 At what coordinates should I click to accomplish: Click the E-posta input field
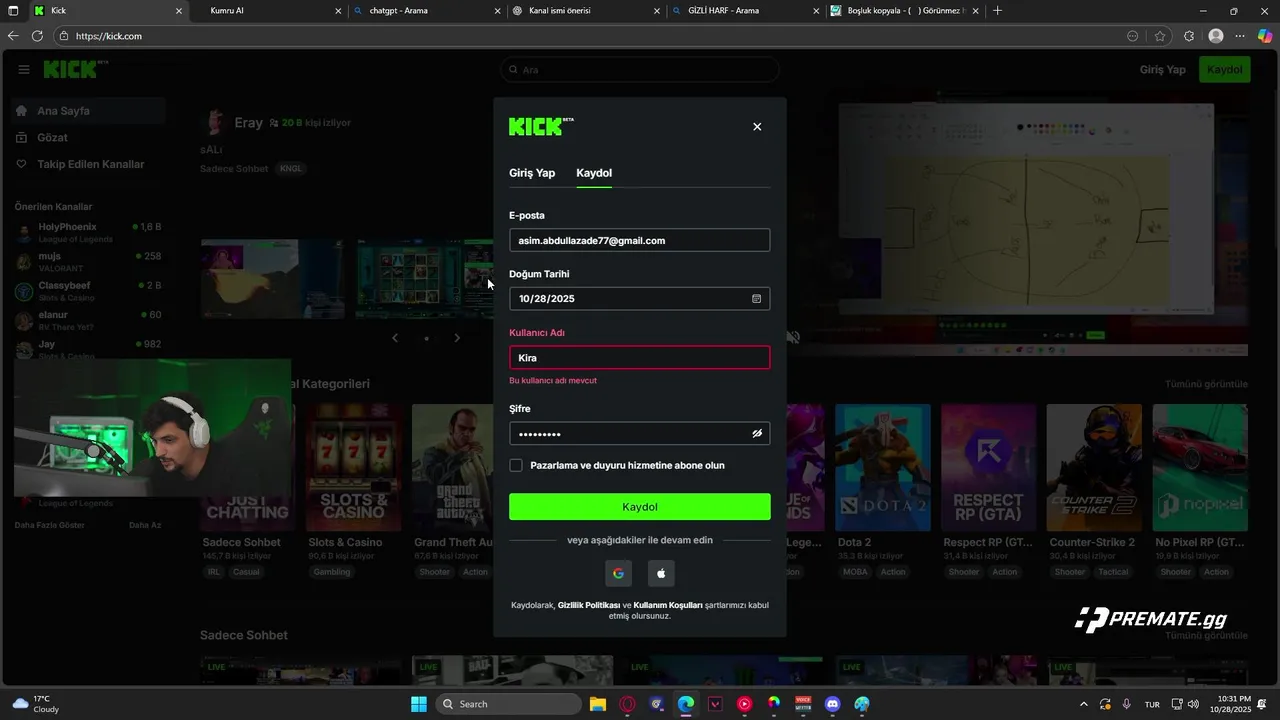coord(640,240)
